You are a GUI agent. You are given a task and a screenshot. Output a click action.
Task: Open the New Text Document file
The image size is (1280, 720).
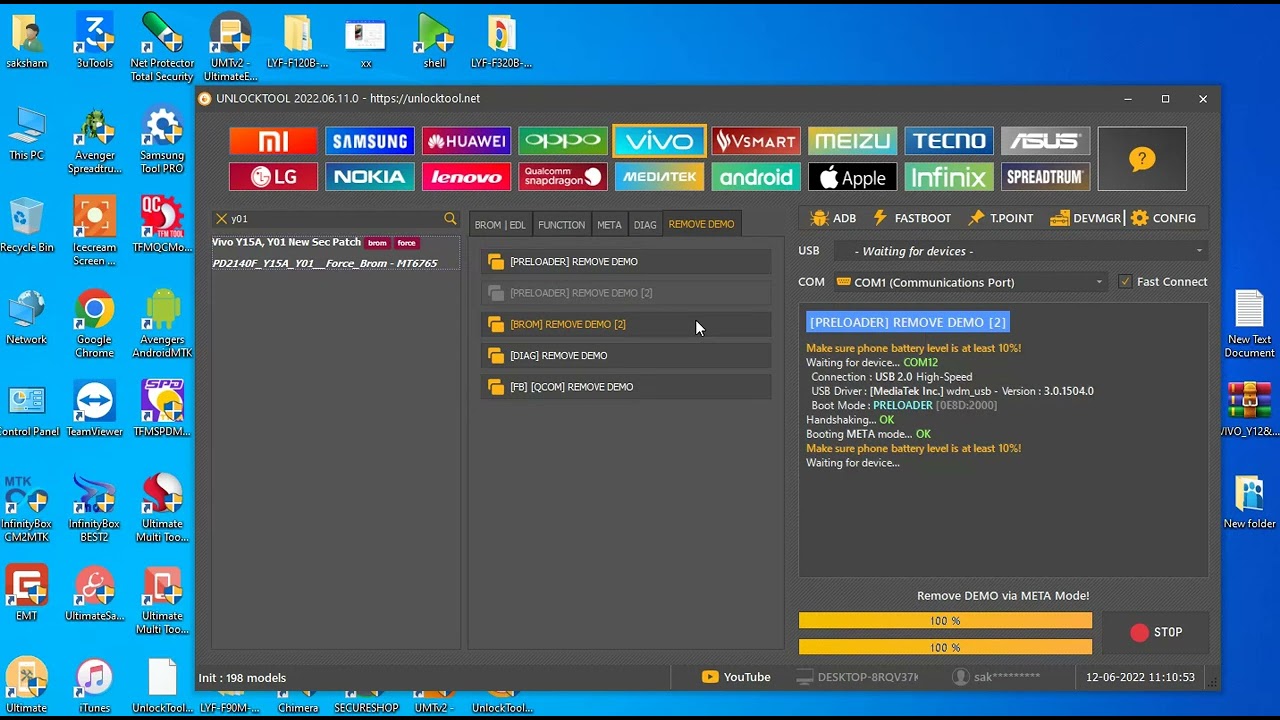pyautogui.click(x=1249, y=324)
